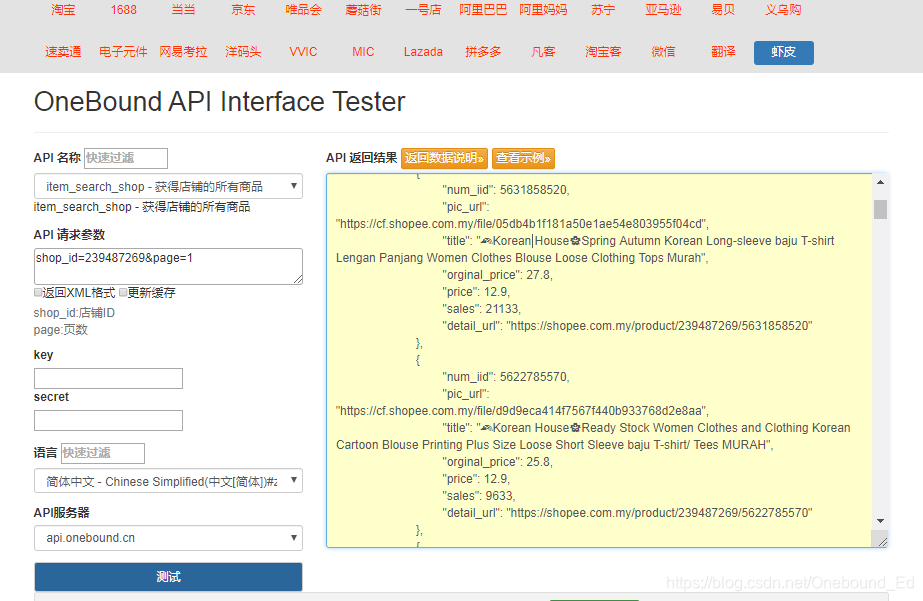The image size is (923, 601).
Task: Switch to the 速卖通 tab
Action: 63,52
